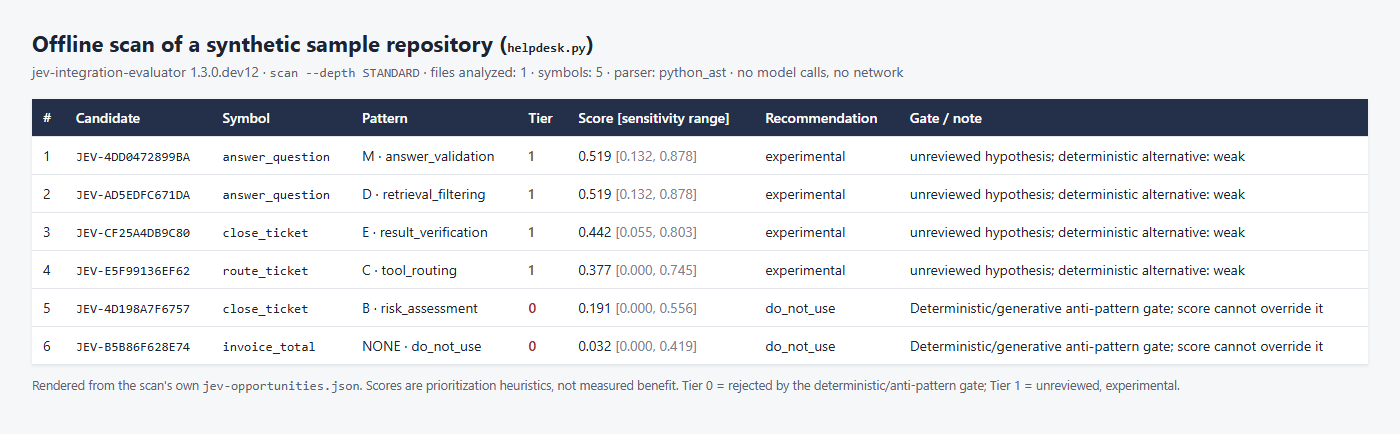The height and width of the screenshot is (434, 1400).
Task: Click 'do_not_use' recommendation in risk_assessment row
Action: (800, 309)
